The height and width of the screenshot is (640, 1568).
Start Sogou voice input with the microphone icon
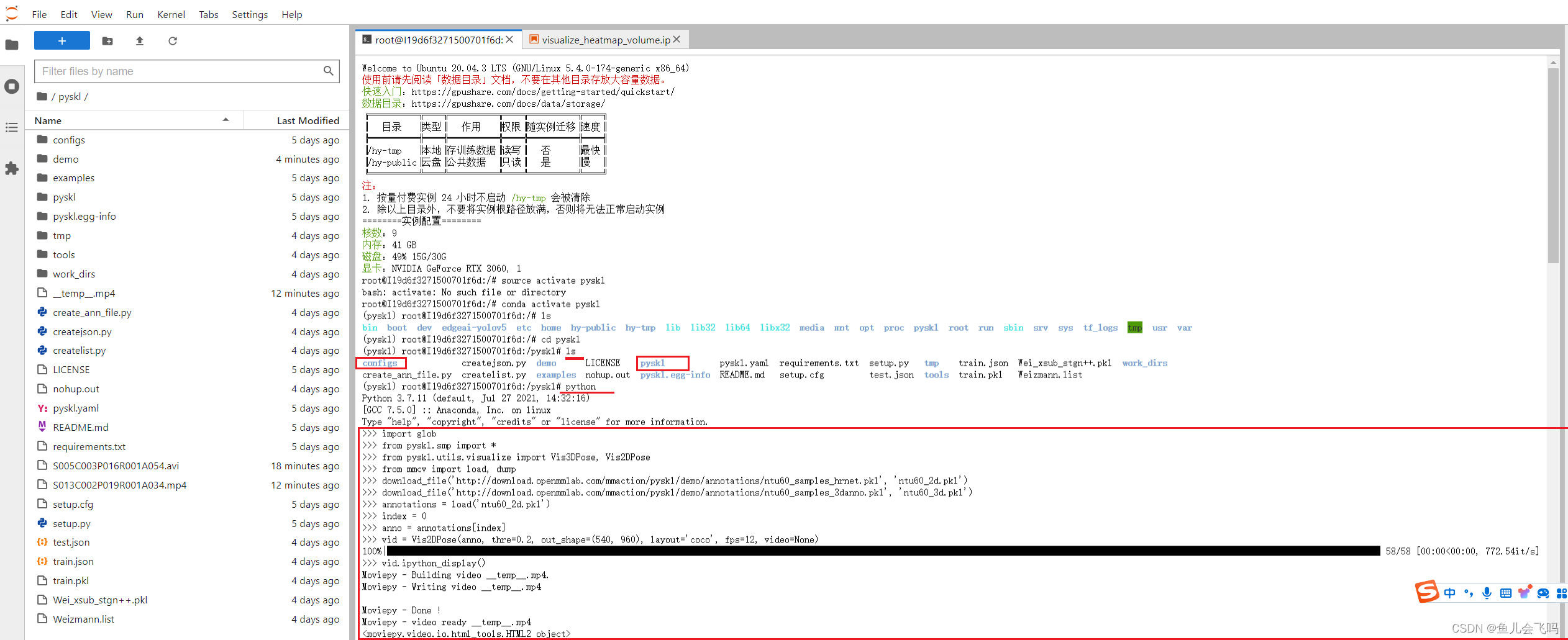pos(1487,593)
